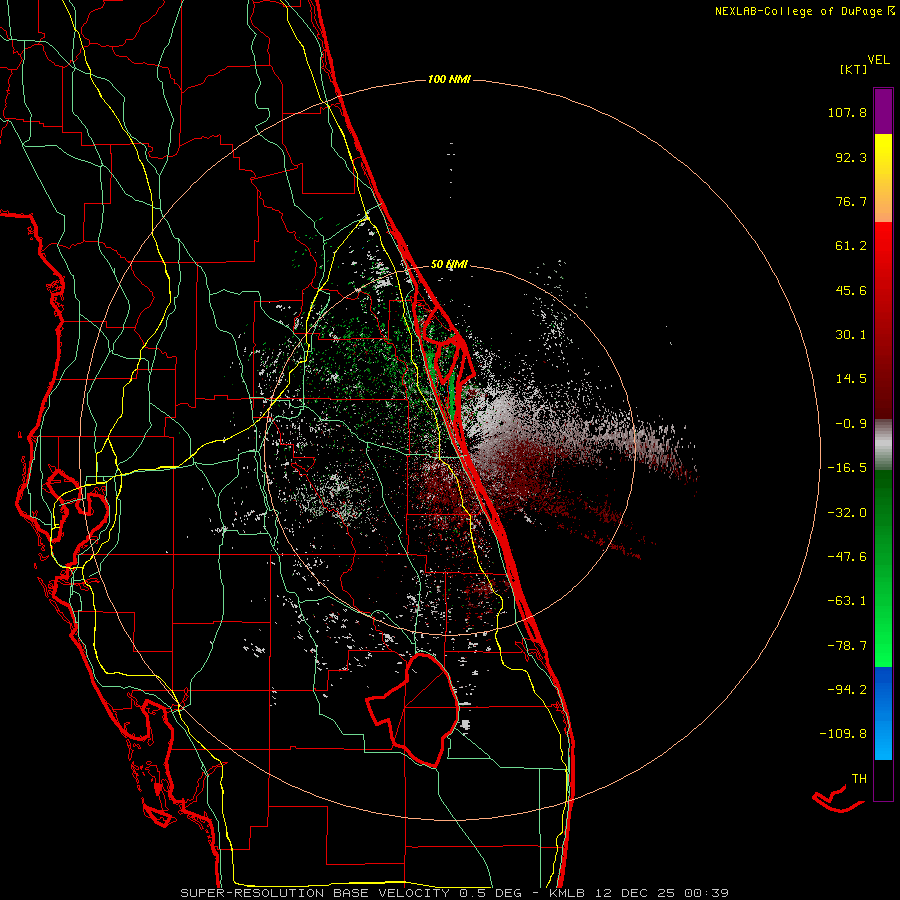Select the -63.1 velocity scale value
900x900 pixels.
pos(847,601)
